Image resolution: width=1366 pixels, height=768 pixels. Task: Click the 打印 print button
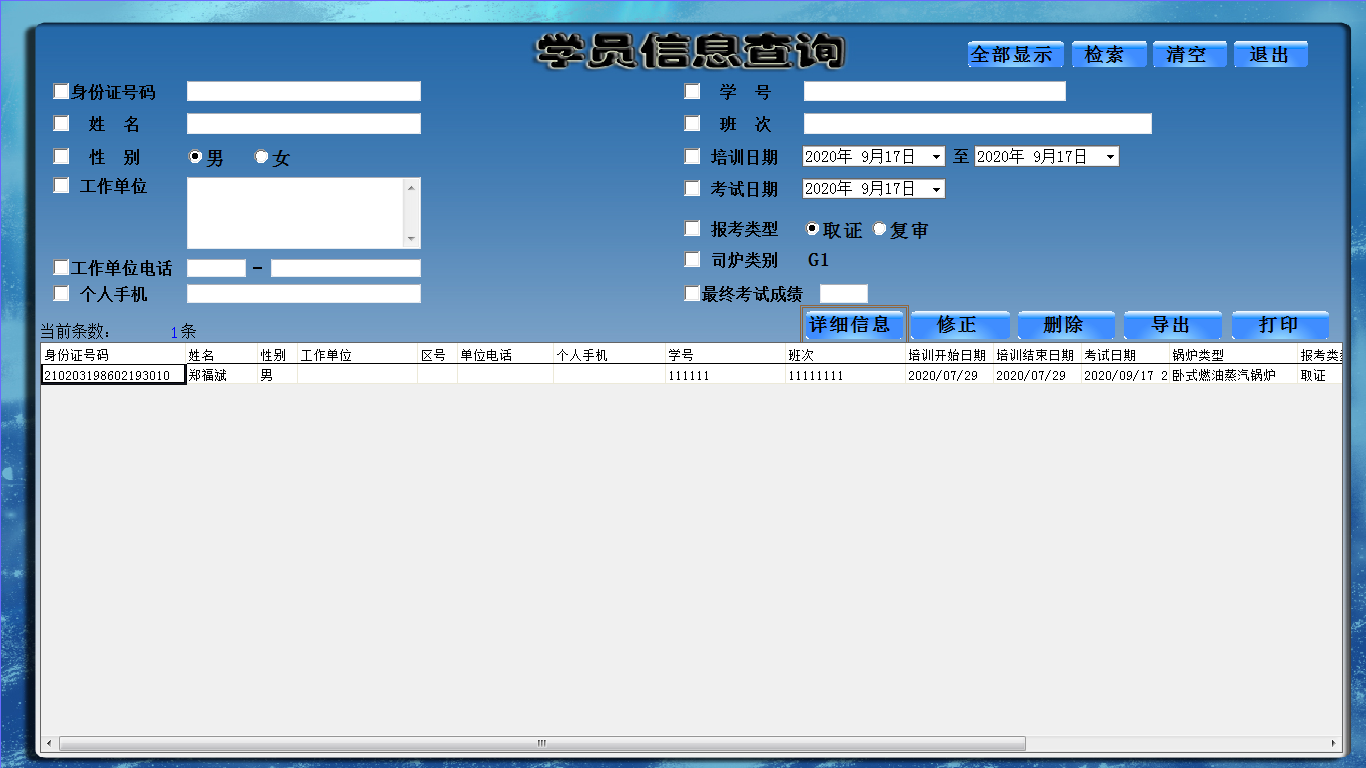coord(1280,325)
